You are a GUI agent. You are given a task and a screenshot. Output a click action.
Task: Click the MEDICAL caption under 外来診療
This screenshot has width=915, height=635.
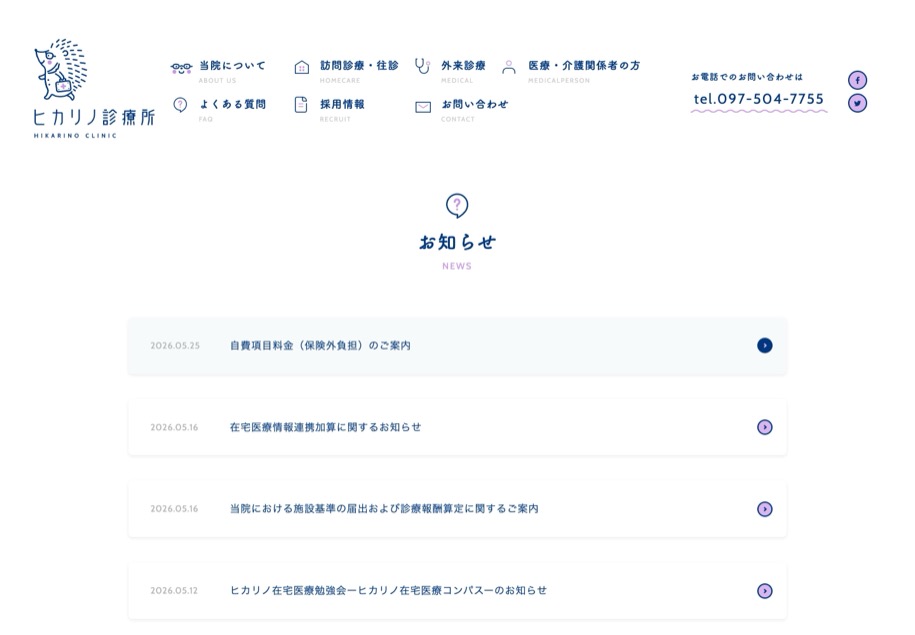457,81
